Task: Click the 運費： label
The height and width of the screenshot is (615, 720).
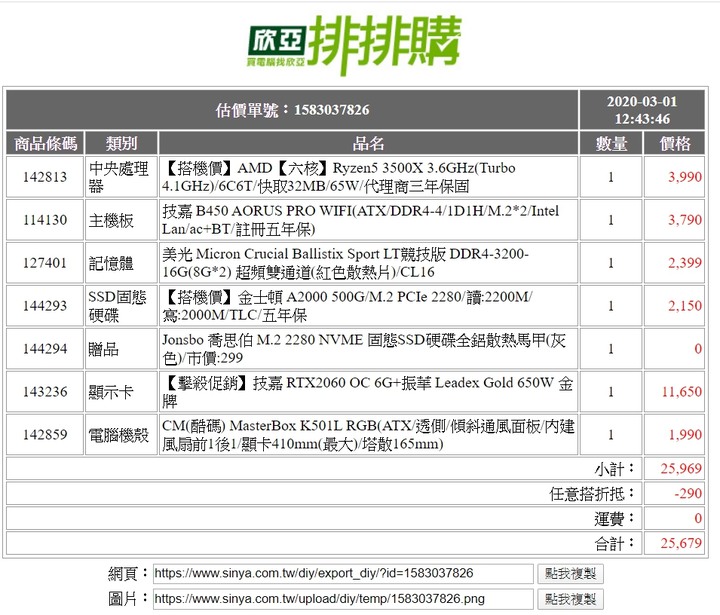Action: coord(615,519)
